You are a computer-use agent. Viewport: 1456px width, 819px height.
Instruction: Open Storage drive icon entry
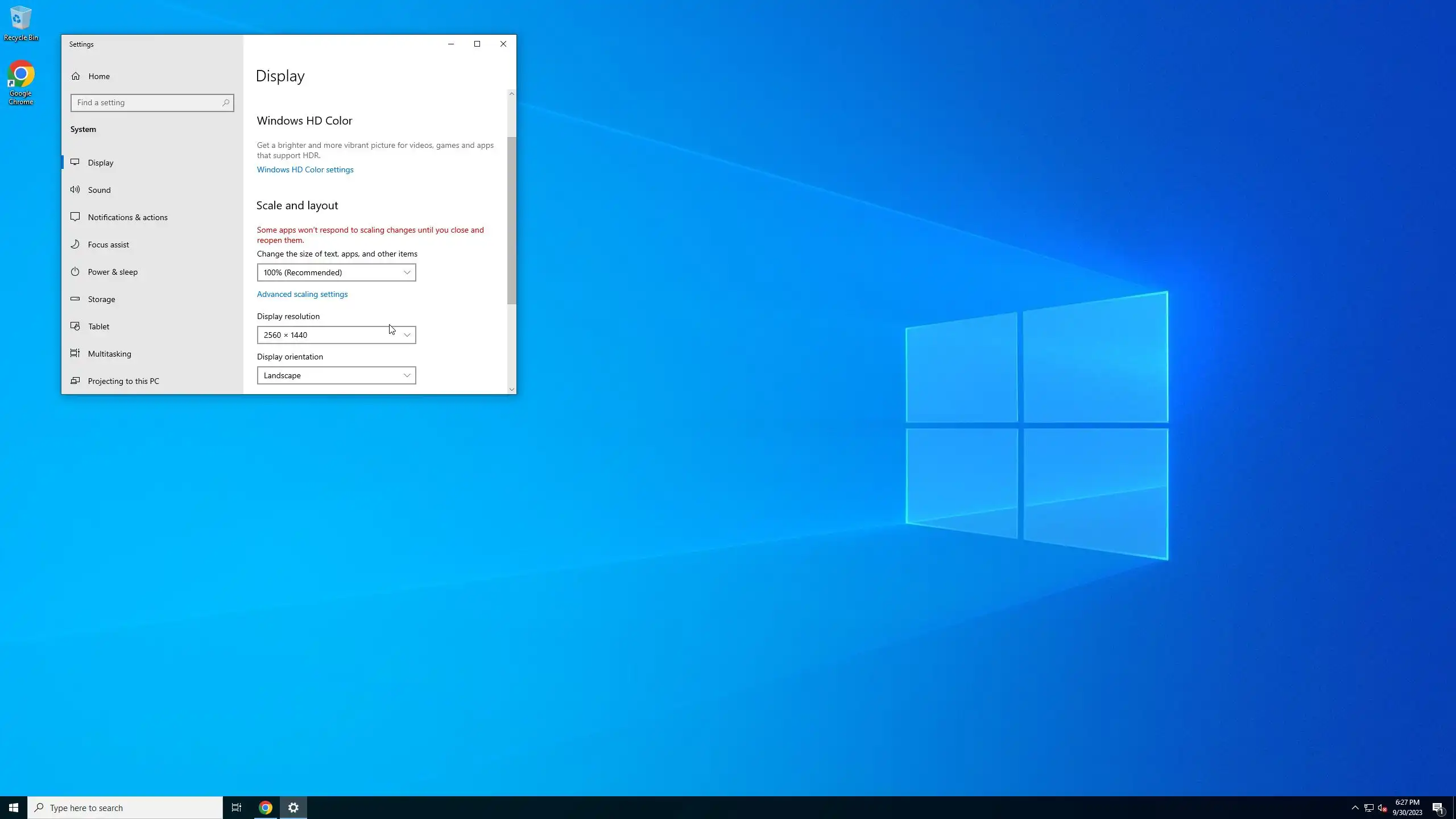(75, 299)
